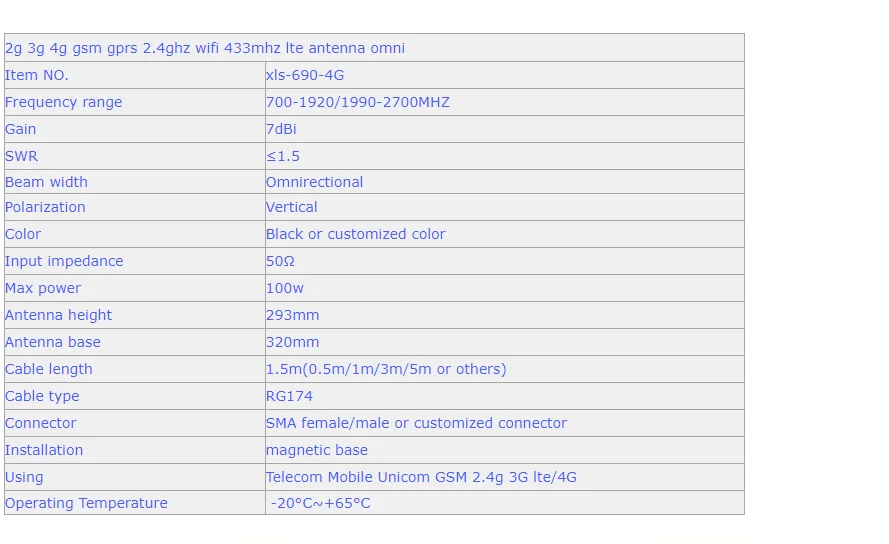This screenshot has height=544, width=889.
Task: Select the 'Item NO.' label cell
Action: point(135,75)
